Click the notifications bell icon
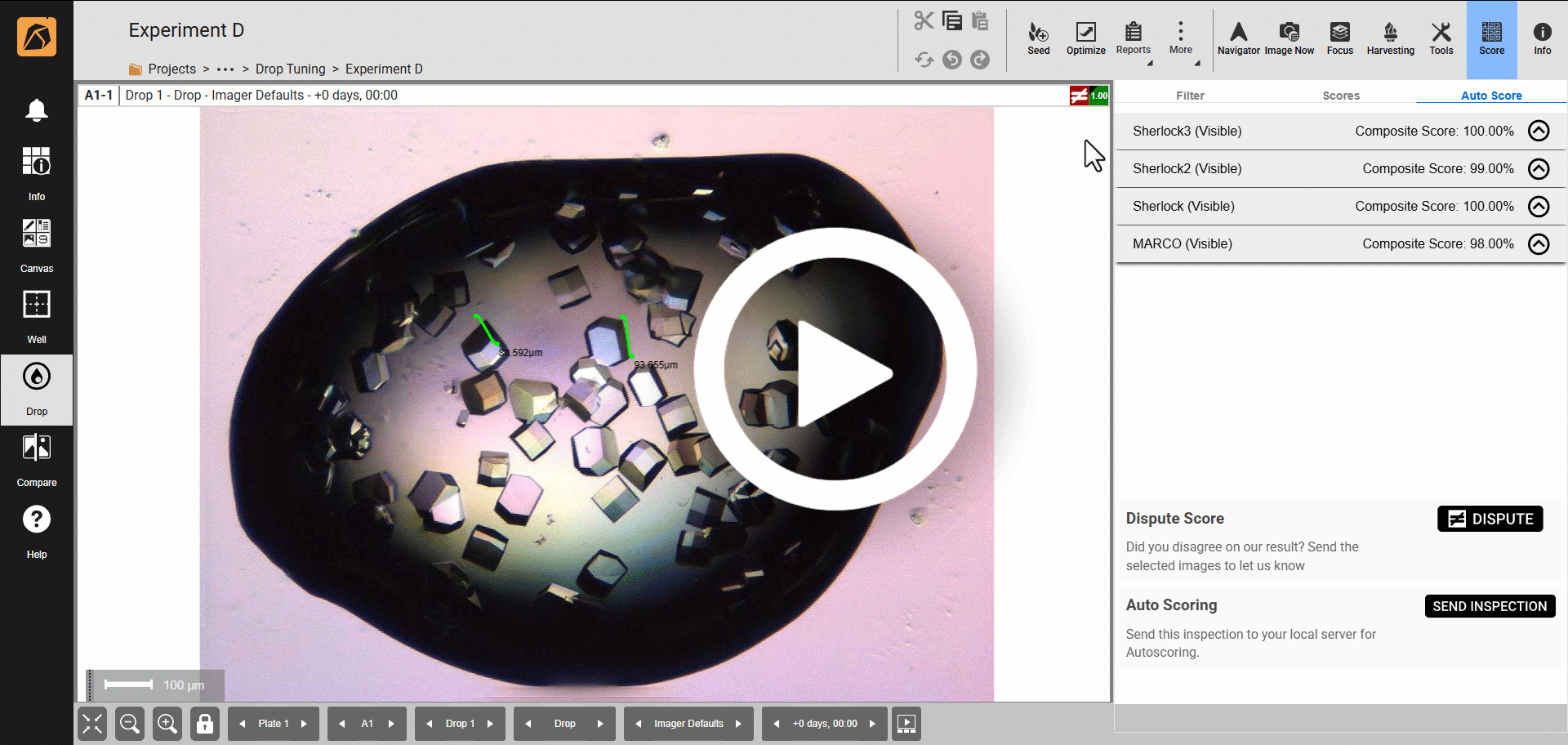 click(37, 110)
